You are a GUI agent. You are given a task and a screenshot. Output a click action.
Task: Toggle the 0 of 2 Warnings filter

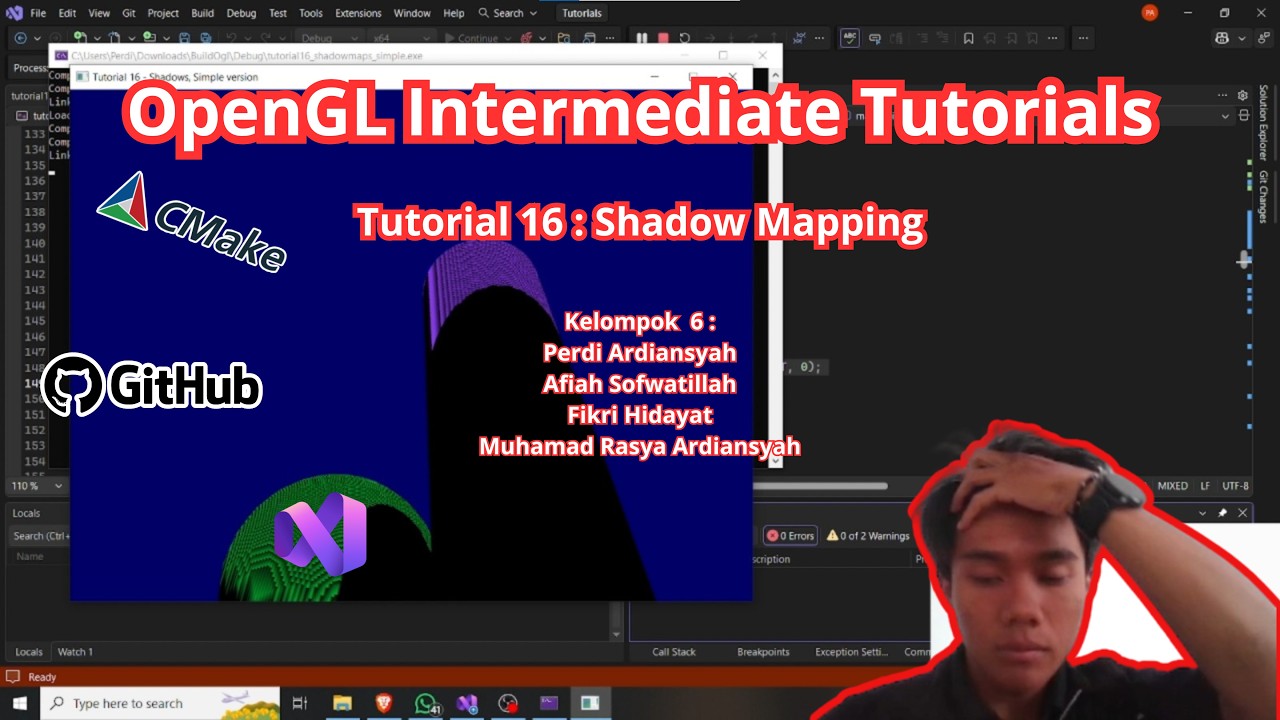click(x=868, y=536)
